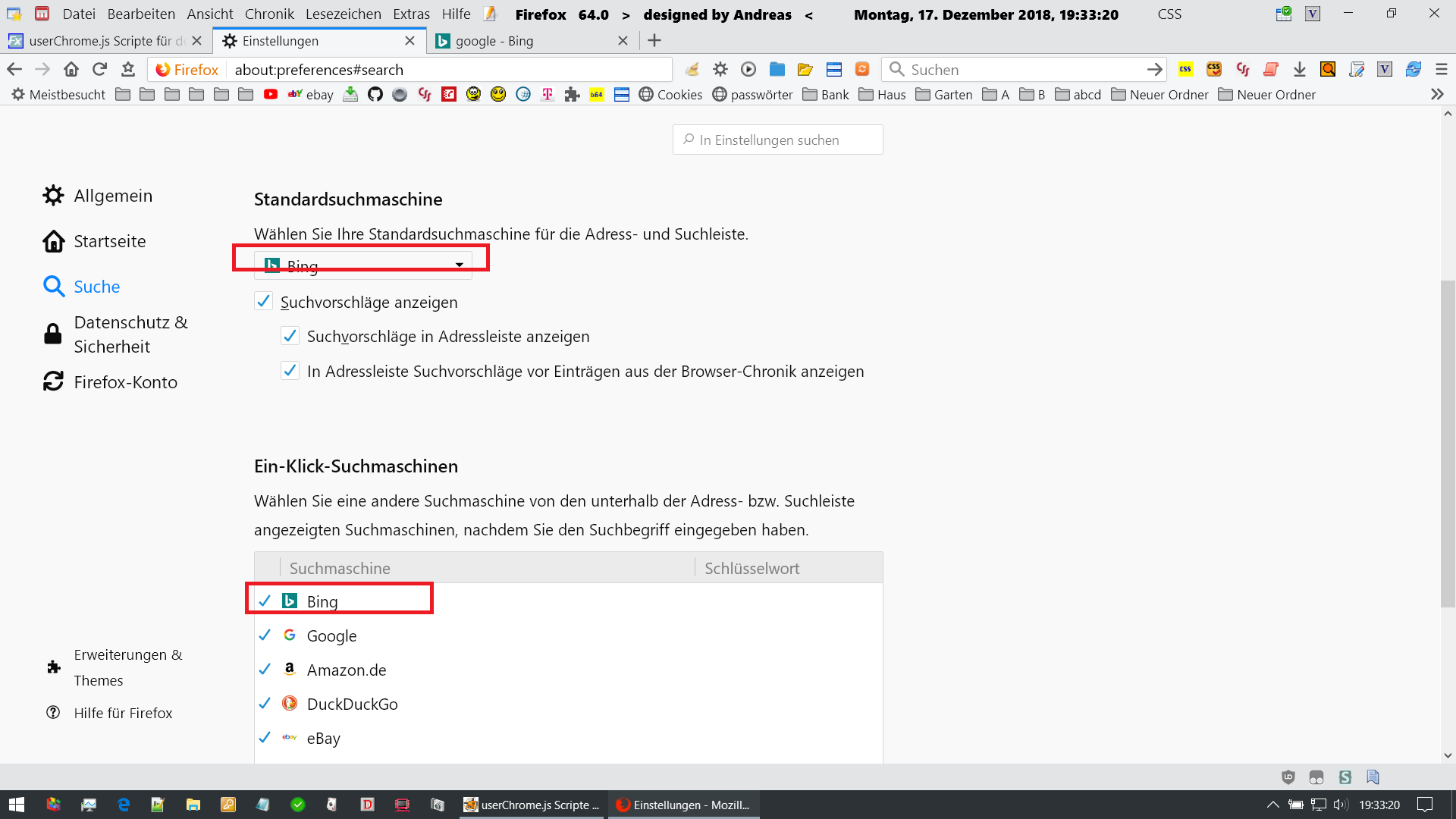
Task: Click the YouTube bookmark icon
Action: click(x=271, y=95)
